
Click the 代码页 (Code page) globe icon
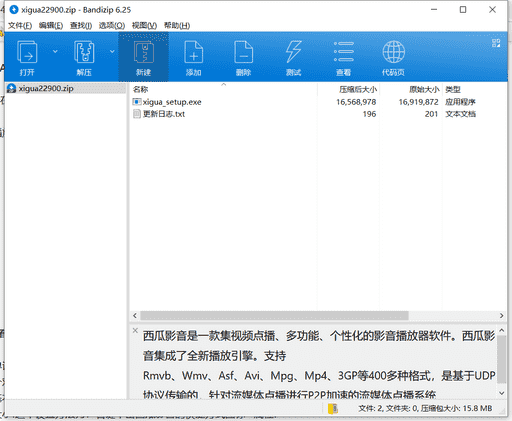coord(393,57)
